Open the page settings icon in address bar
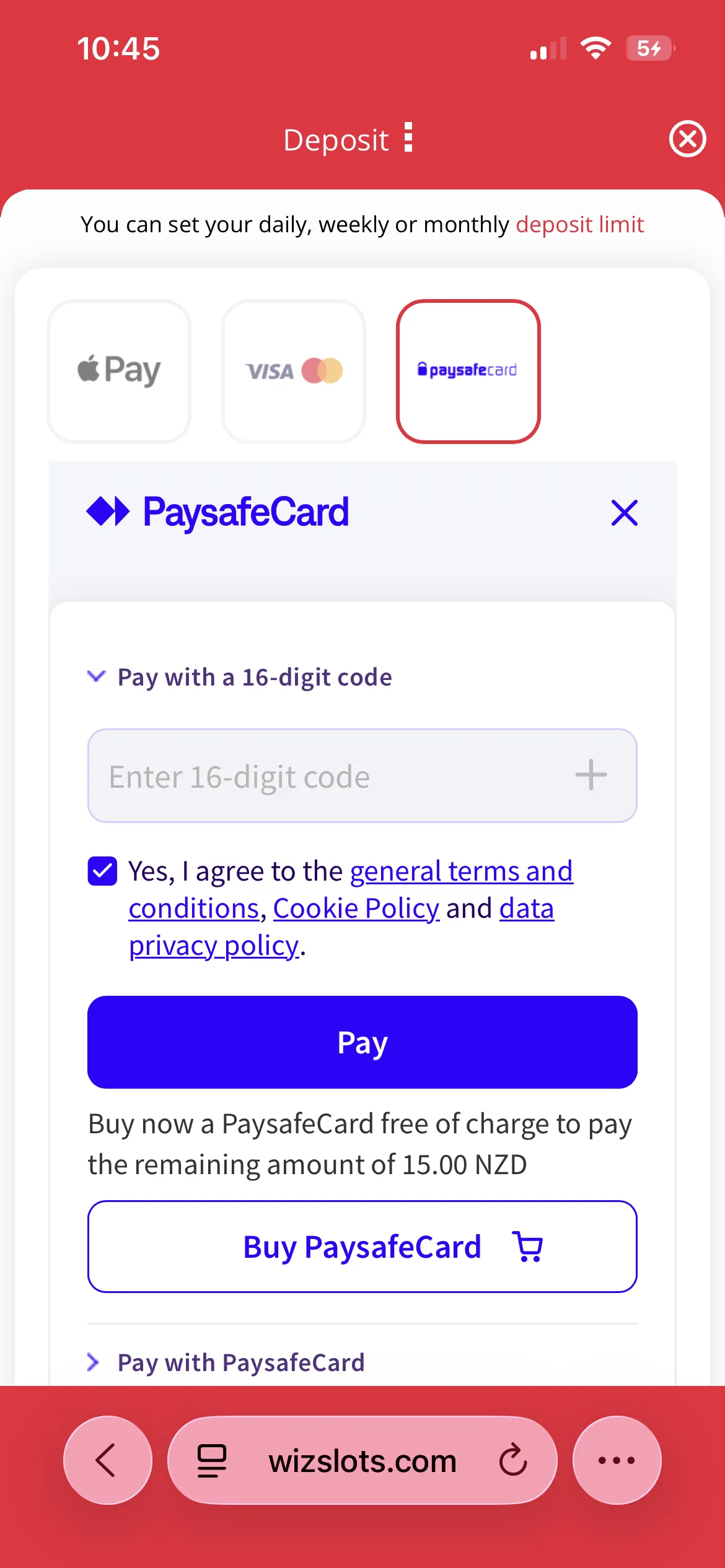 tap(211, 1460)
